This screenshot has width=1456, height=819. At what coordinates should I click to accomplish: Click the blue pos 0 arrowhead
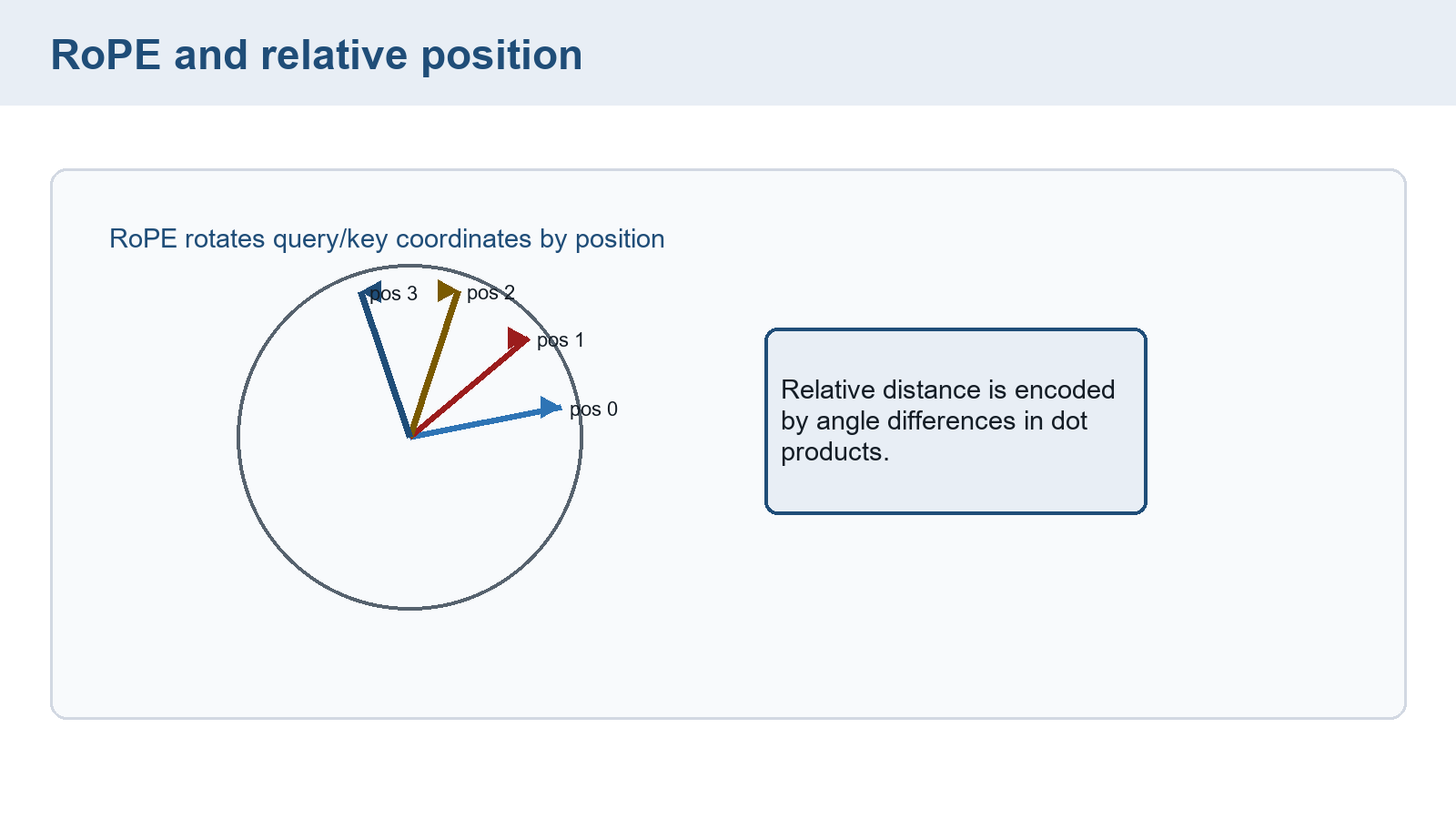[x=551, y=407]
